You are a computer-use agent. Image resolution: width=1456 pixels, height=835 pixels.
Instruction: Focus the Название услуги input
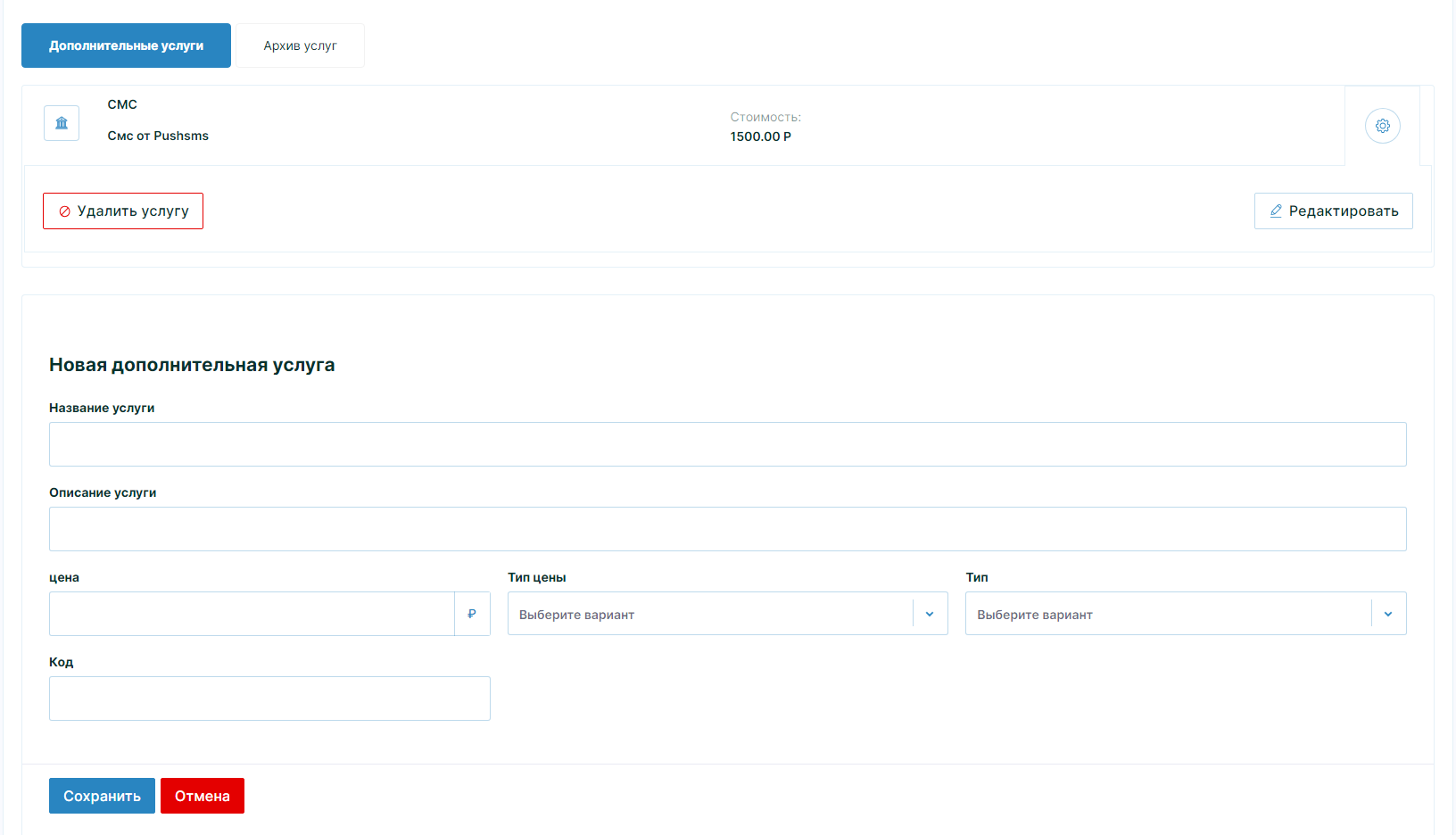click(x=727, y=444)
